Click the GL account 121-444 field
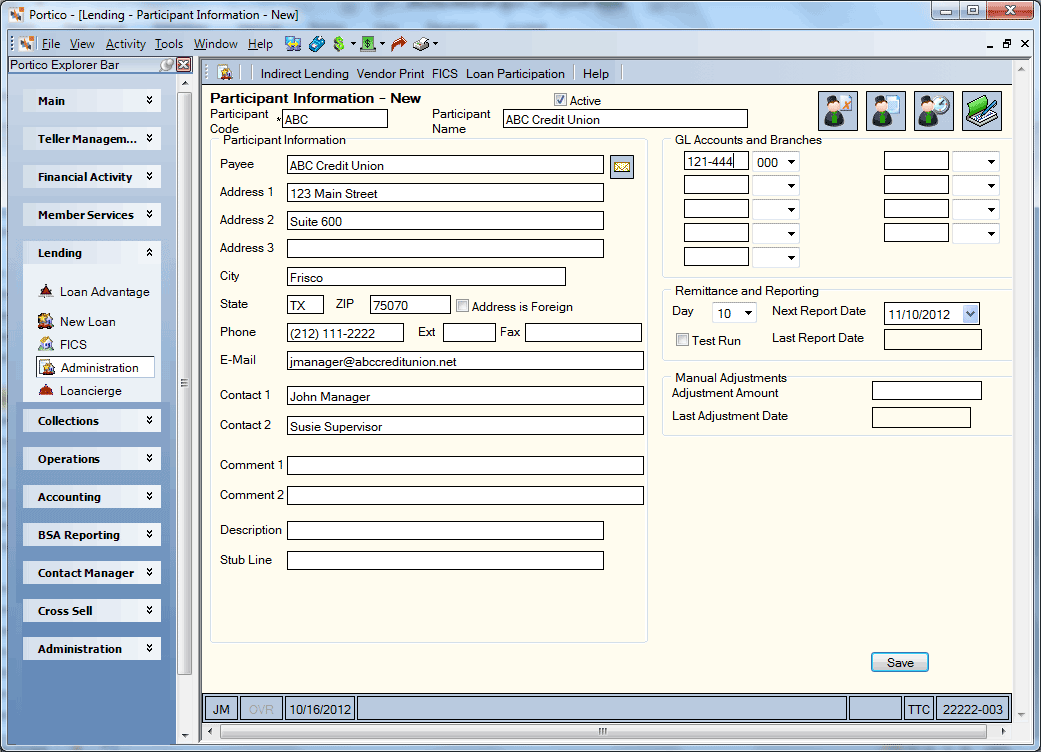The image size is (1041, 752). (x=716, y=161)
